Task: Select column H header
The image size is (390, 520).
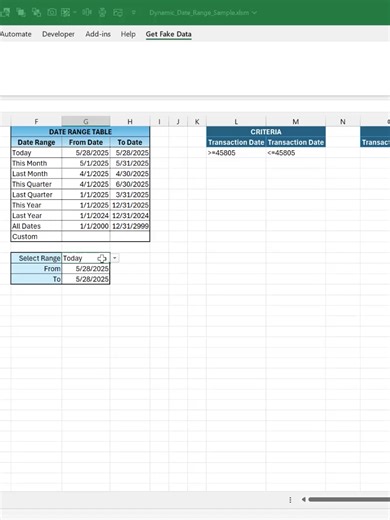Action: click(x=130, y=121)
